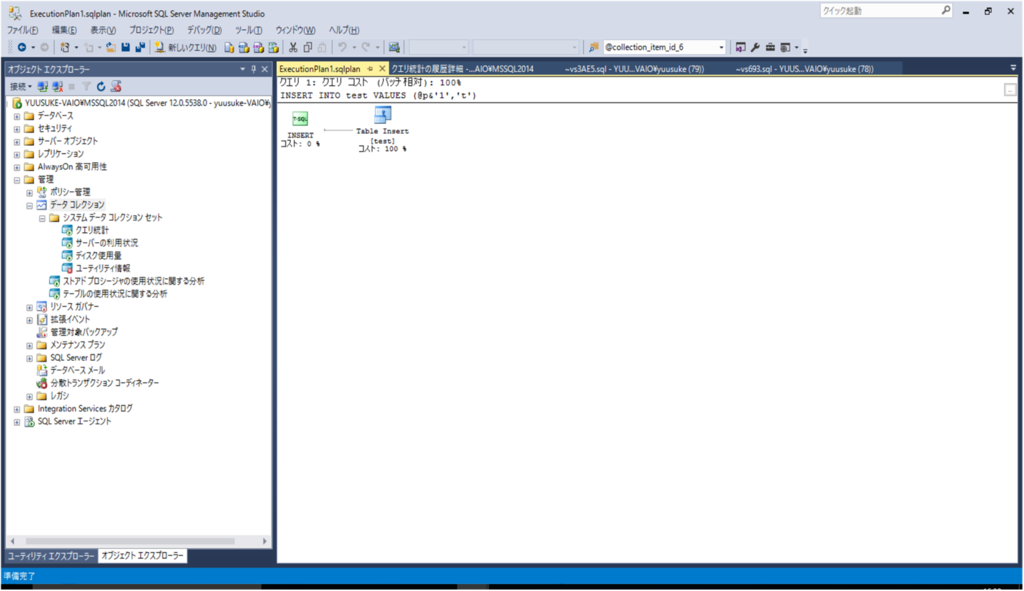The image size is (1024, 591).
Task: Click in the クイック起動 search field
Action: (x=879, y=10)
